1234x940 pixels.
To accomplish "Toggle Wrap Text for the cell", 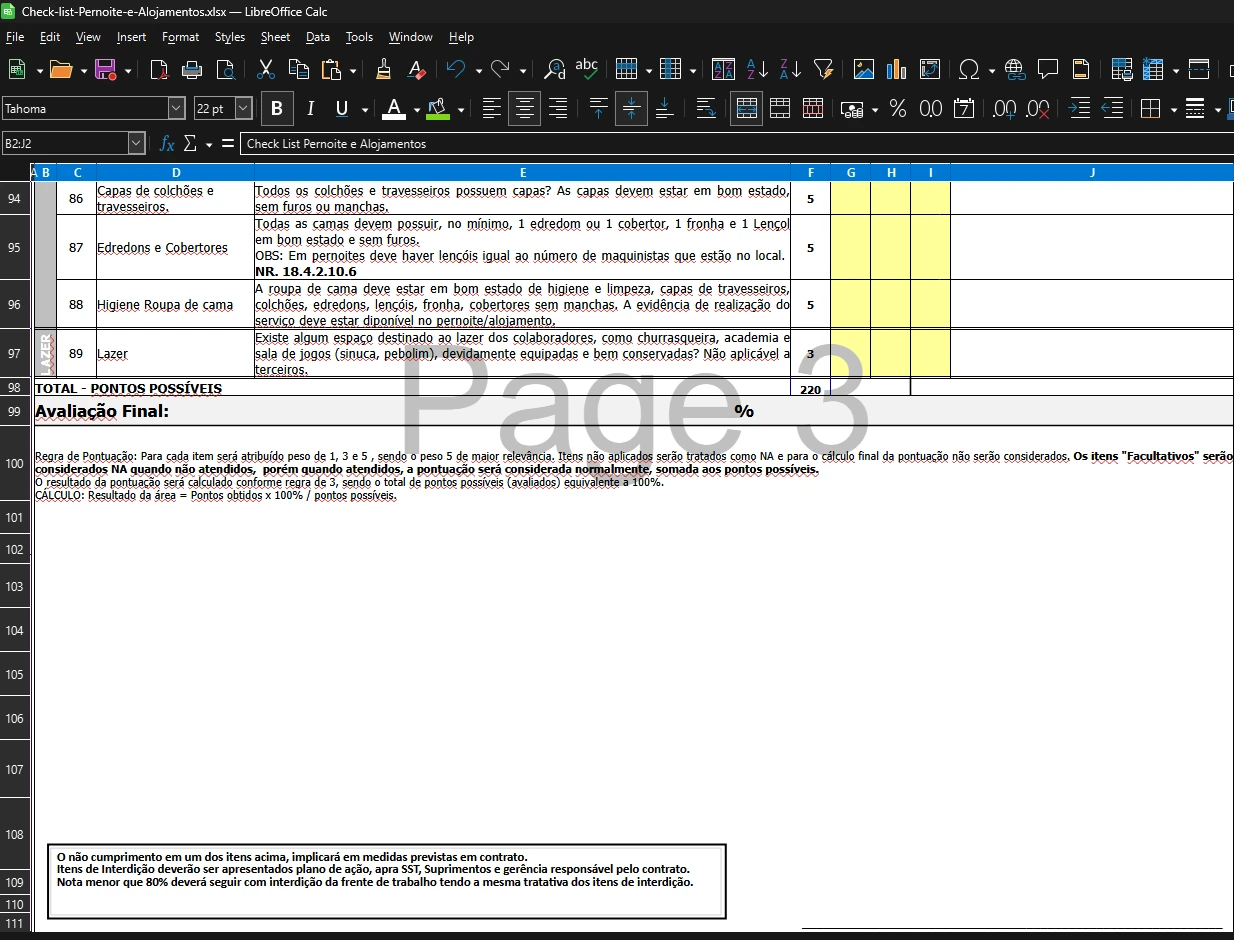I will pos(706,109).
